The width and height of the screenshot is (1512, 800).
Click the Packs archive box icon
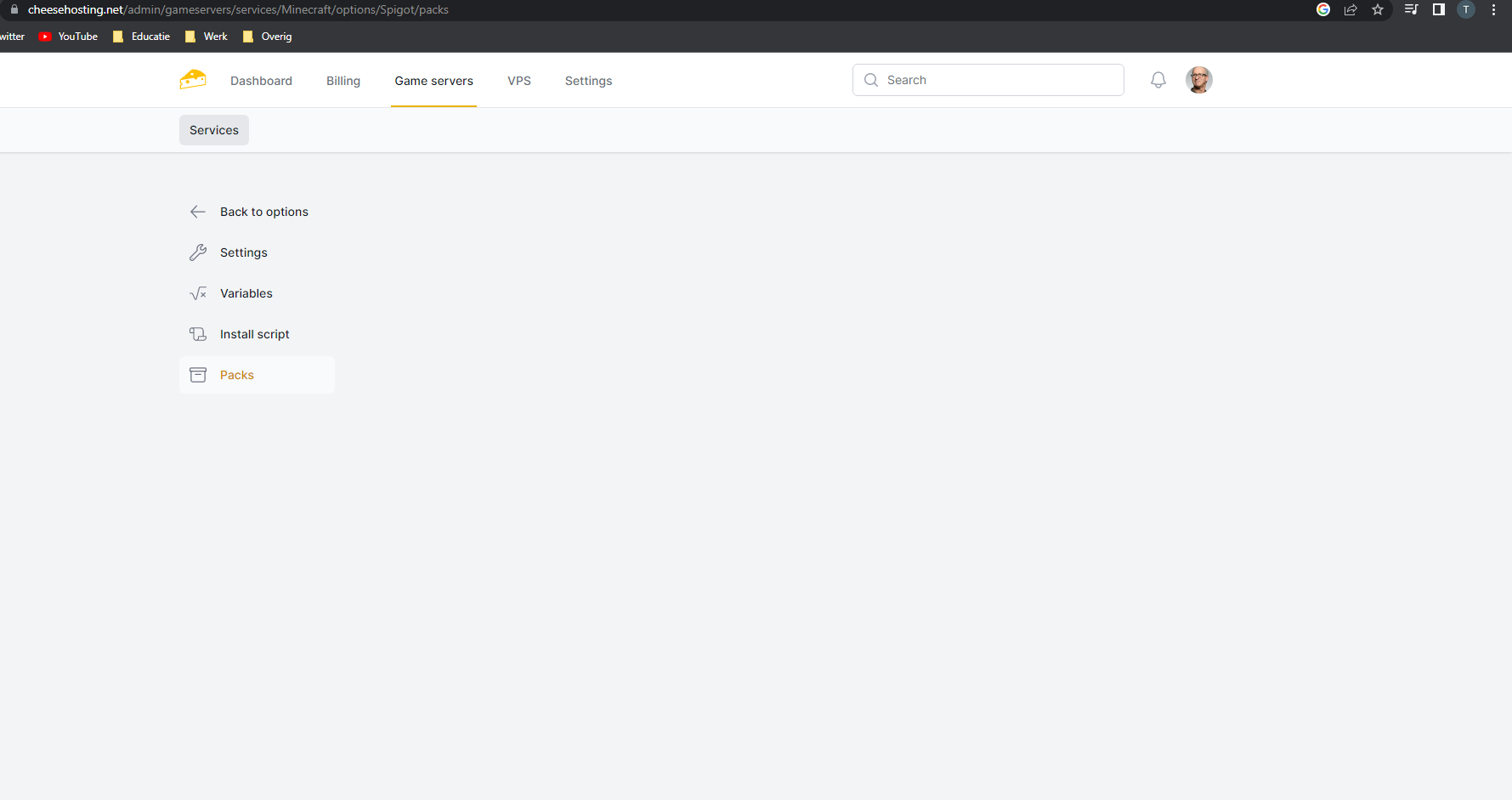click(x=198, y=375)
